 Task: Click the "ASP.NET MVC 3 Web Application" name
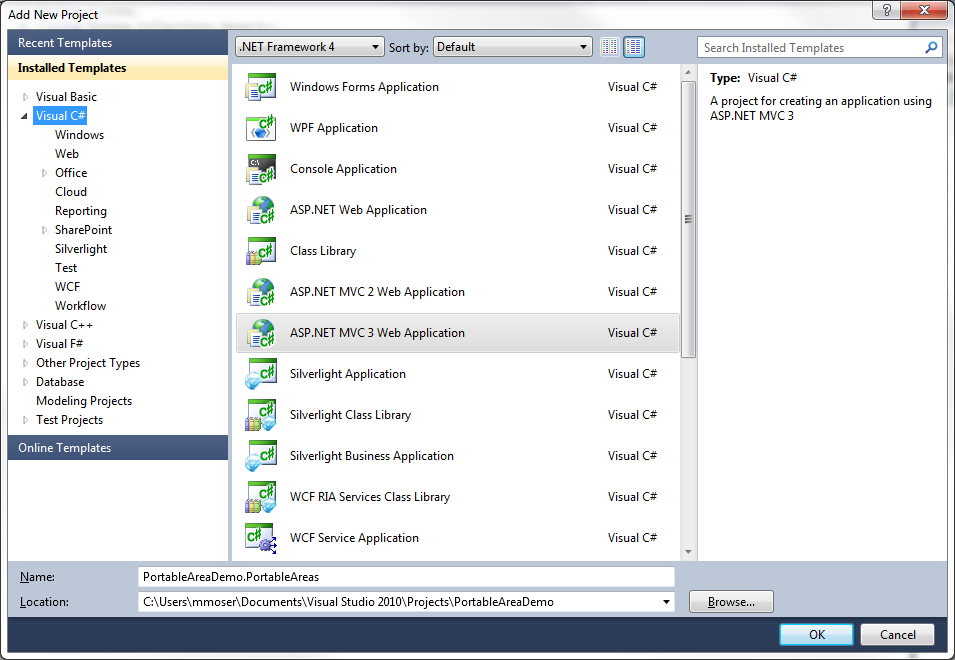coord(377,333)
